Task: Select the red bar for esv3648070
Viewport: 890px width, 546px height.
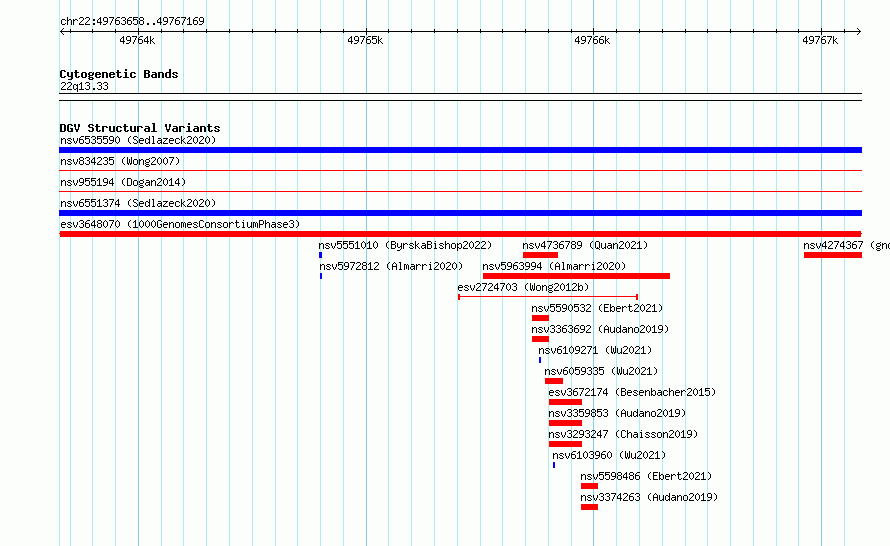Action: [x=460, y=234]
